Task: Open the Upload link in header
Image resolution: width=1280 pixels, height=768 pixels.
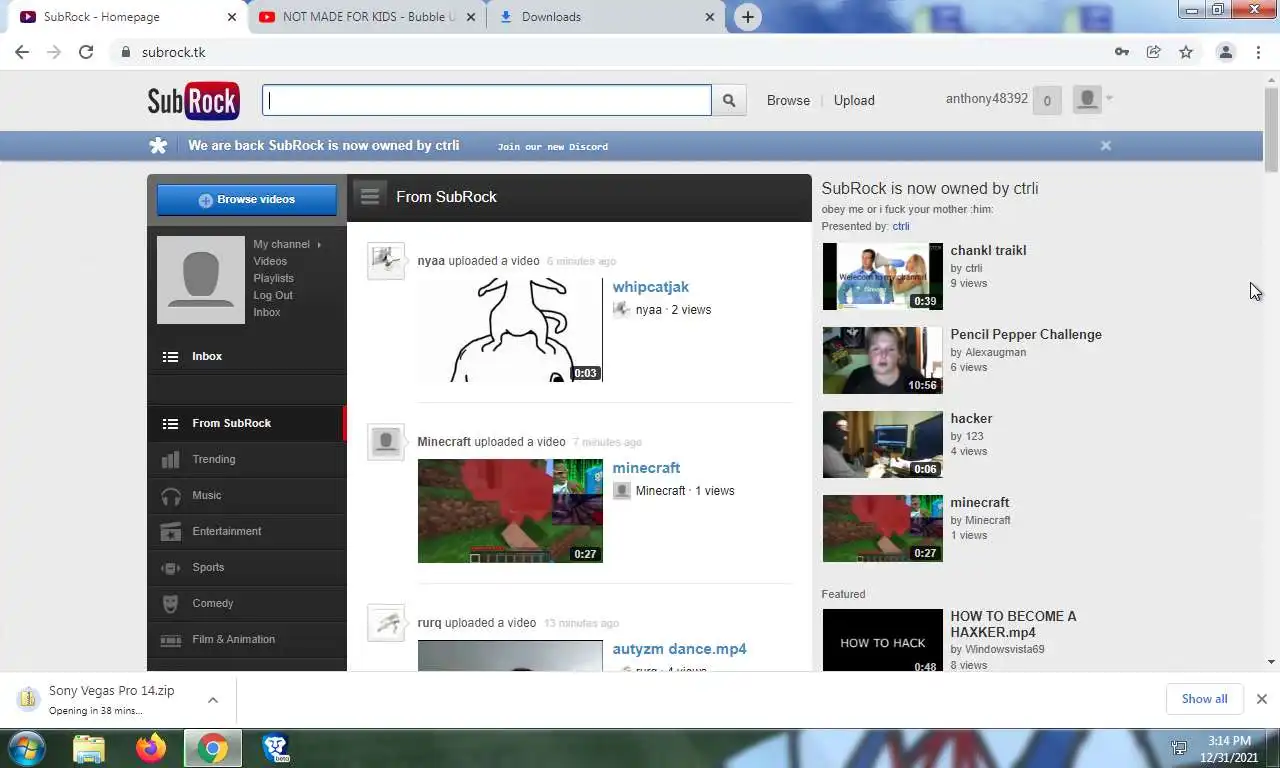Action: pyautogui.click(x=854, y=100)
